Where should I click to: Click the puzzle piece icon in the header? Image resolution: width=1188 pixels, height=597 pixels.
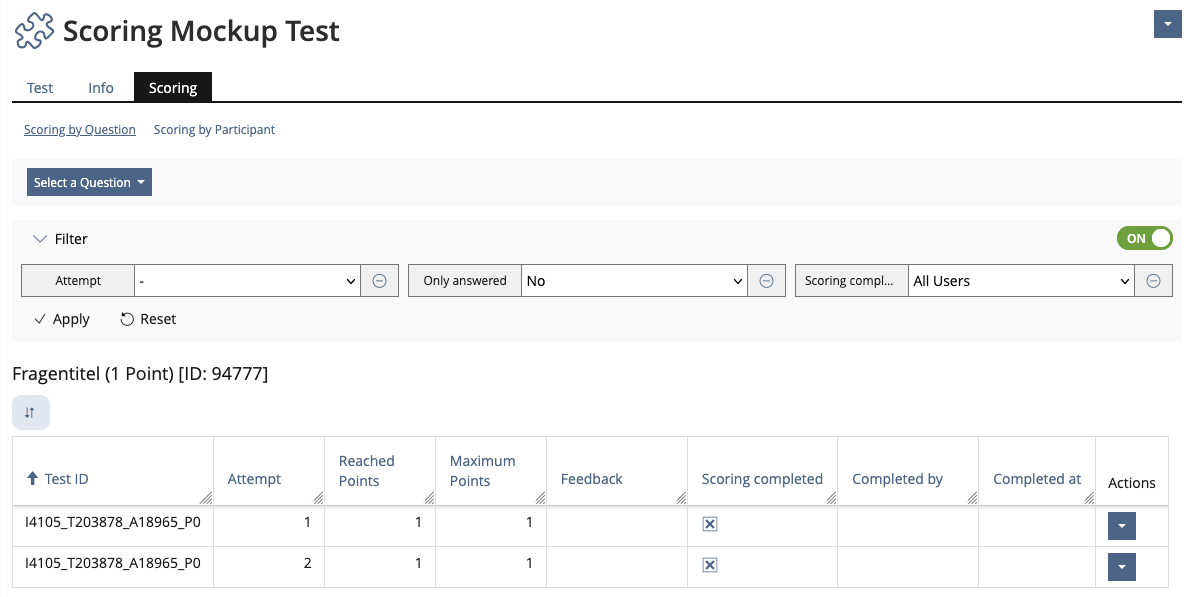[x=33, y=30]
